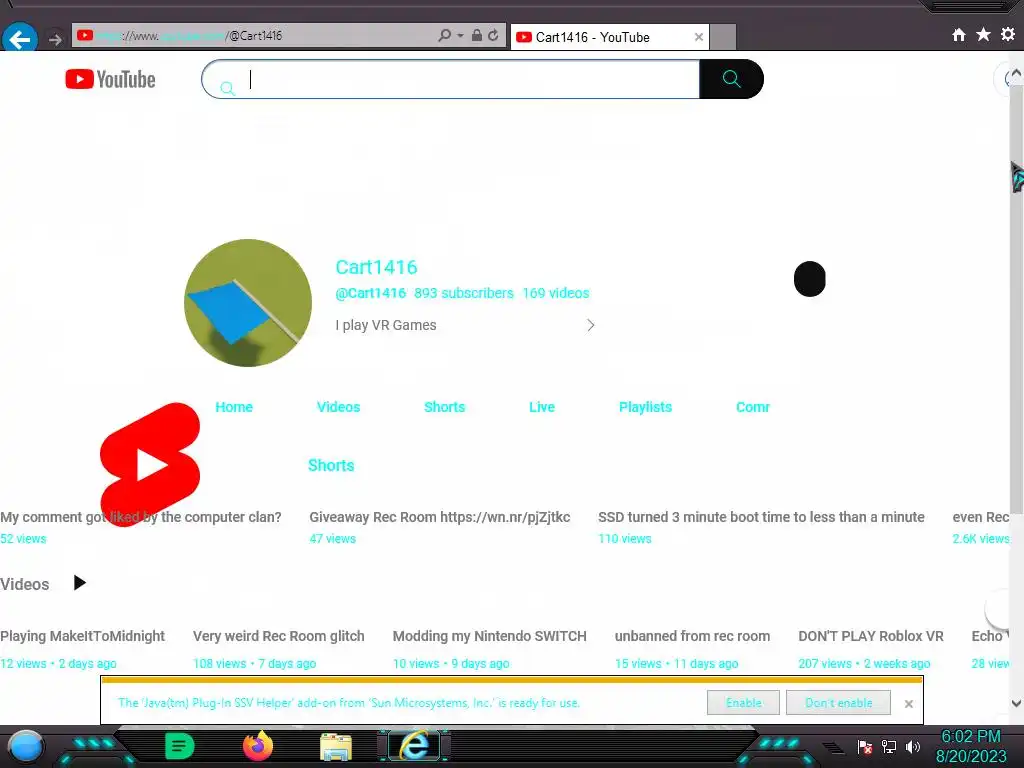Click '108 views • 7 days ago' text
Viewport: 1024px width, 768px height.
click(255, 664)
